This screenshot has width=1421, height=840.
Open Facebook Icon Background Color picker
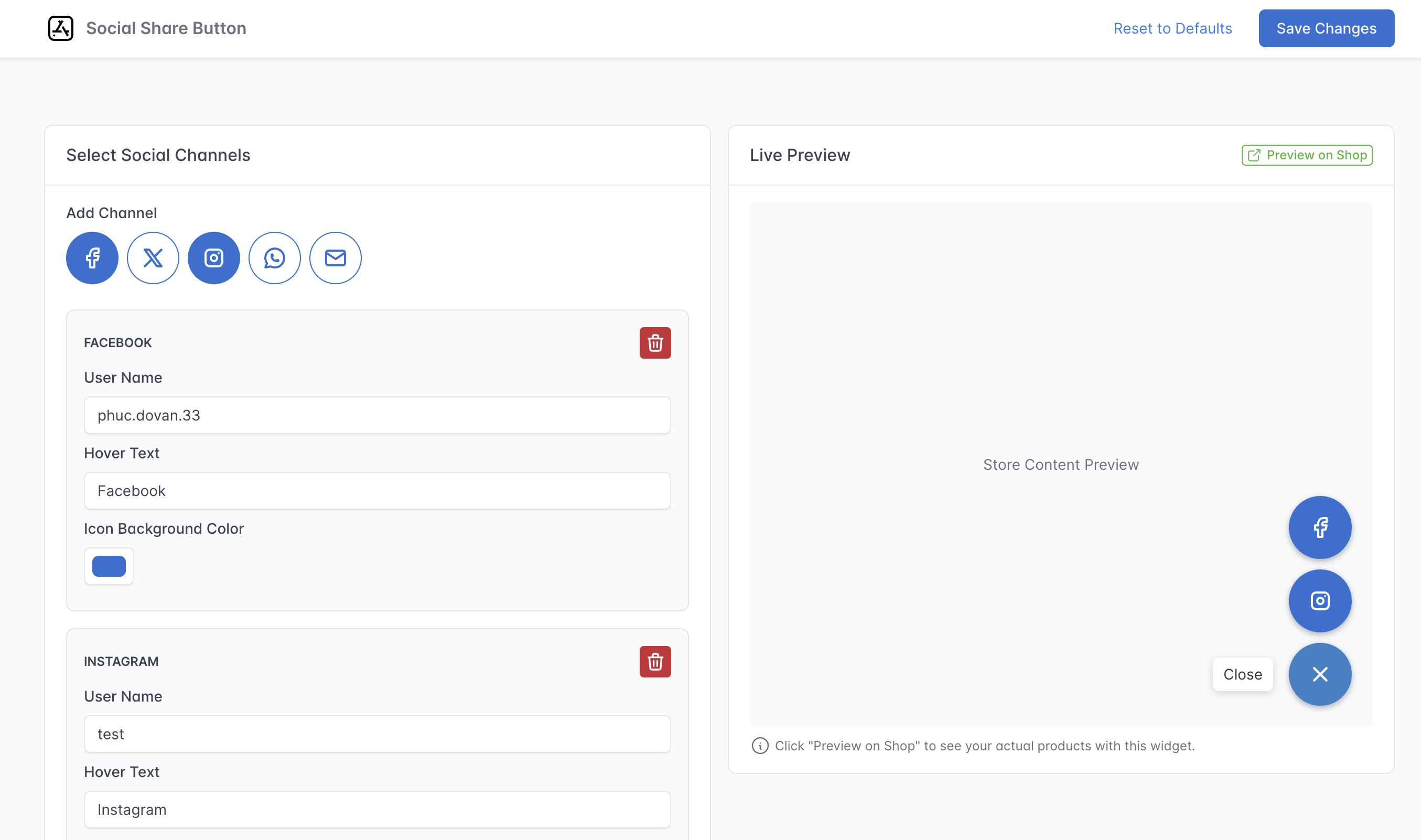coord(109,566)
